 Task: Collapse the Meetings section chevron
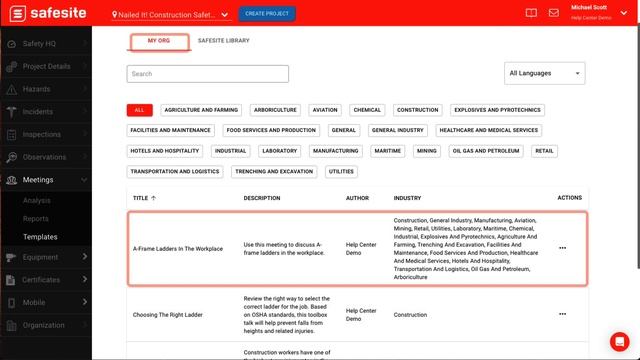click(84, 180)
